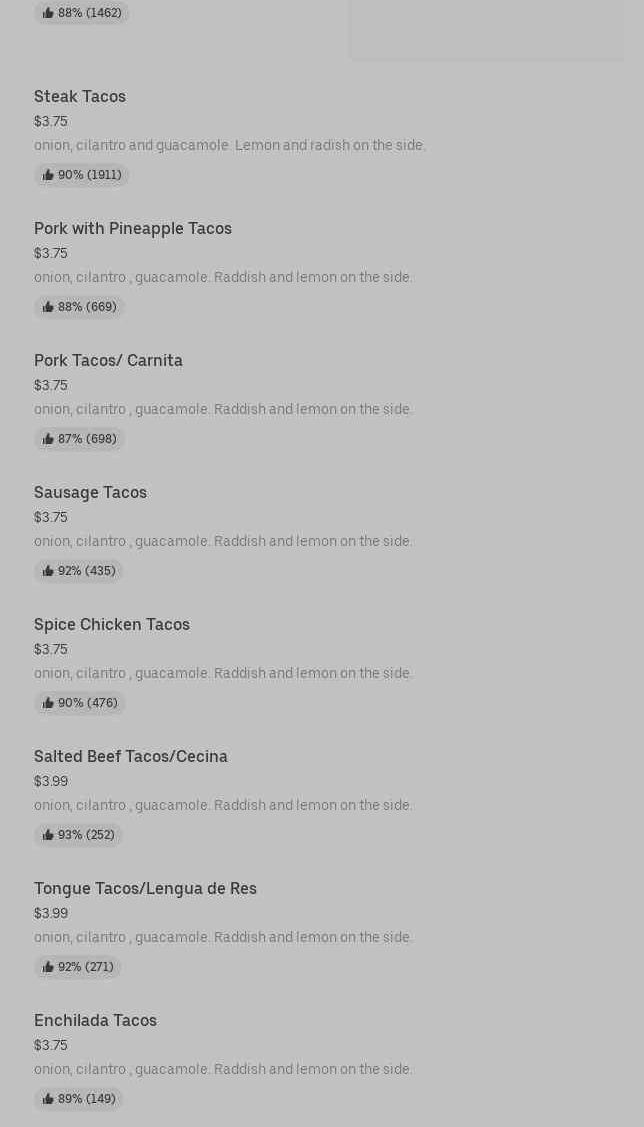
Task: Open the Steak Tacos menu item
Action: point(80,96)
